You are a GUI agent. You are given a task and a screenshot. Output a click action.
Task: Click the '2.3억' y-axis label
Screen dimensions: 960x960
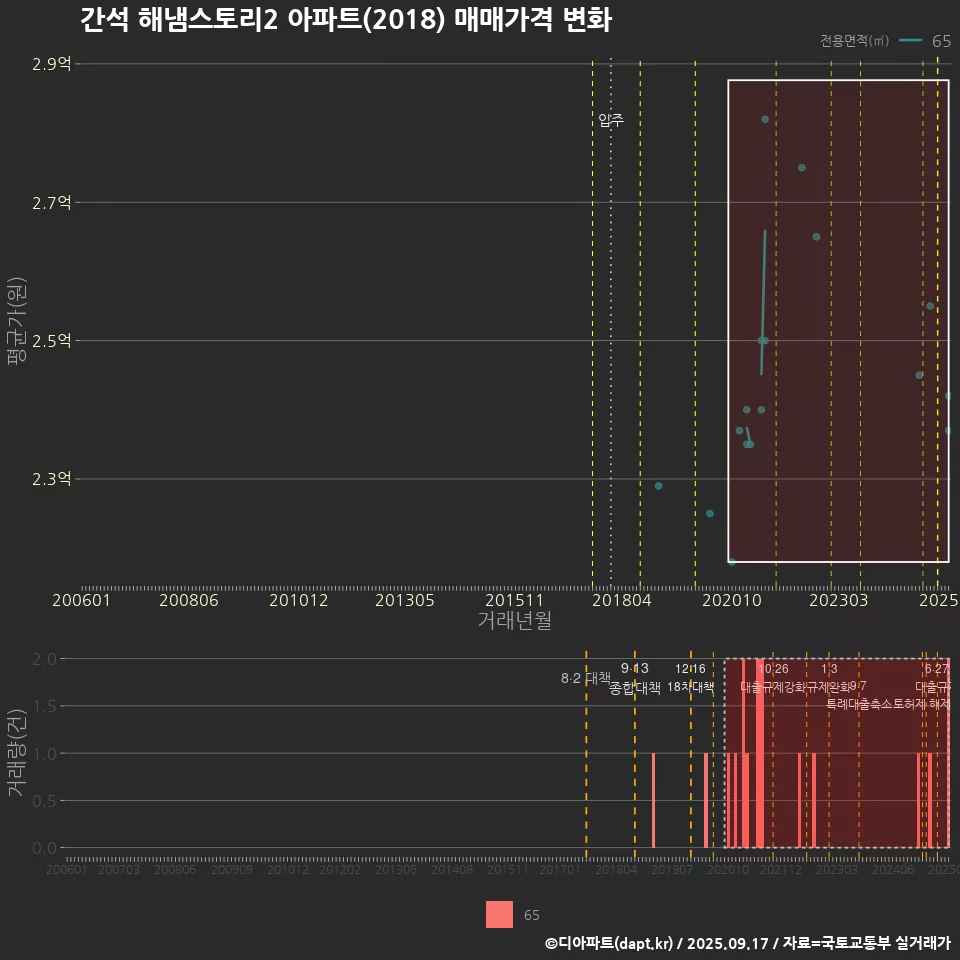pyautogui.click(x=51, y=479)
